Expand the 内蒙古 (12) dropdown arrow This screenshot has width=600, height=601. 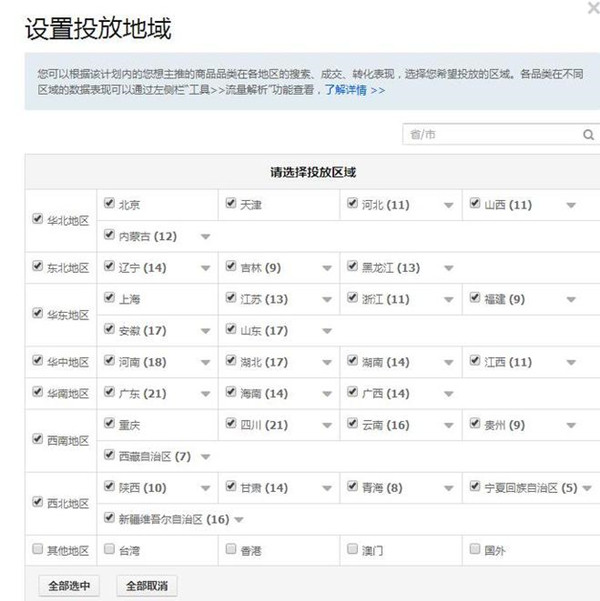point(205,237)
